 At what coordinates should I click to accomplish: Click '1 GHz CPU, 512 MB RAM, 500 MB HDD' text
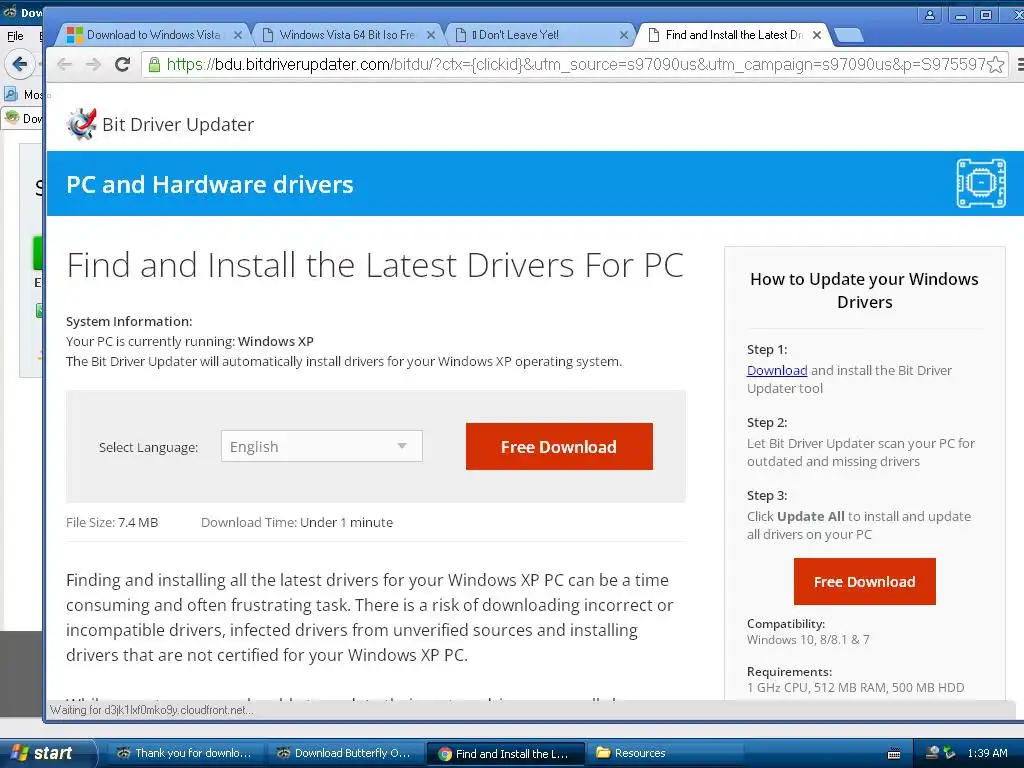tap(856, 688)
